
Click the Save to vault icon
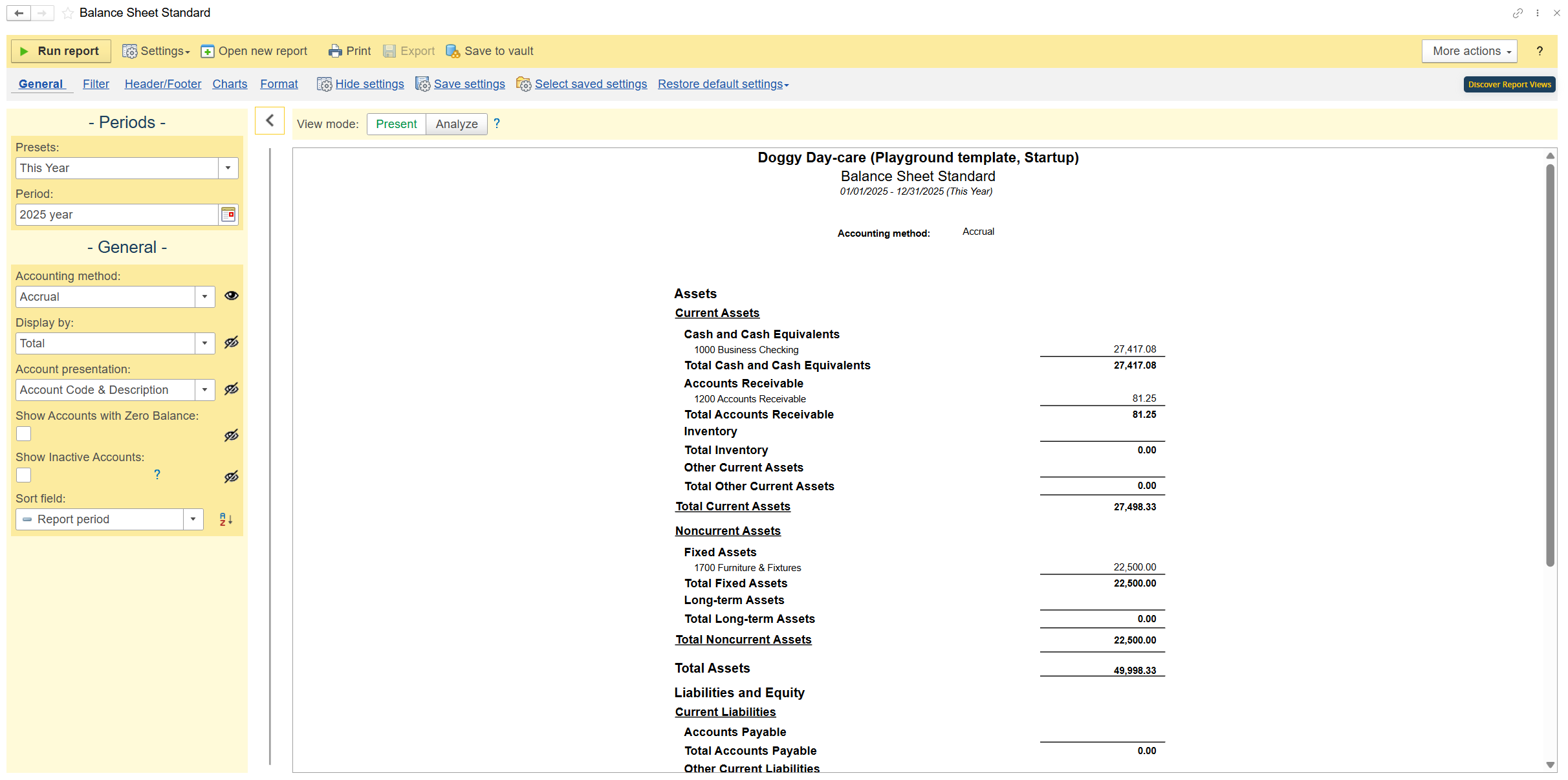pos(453,51)
